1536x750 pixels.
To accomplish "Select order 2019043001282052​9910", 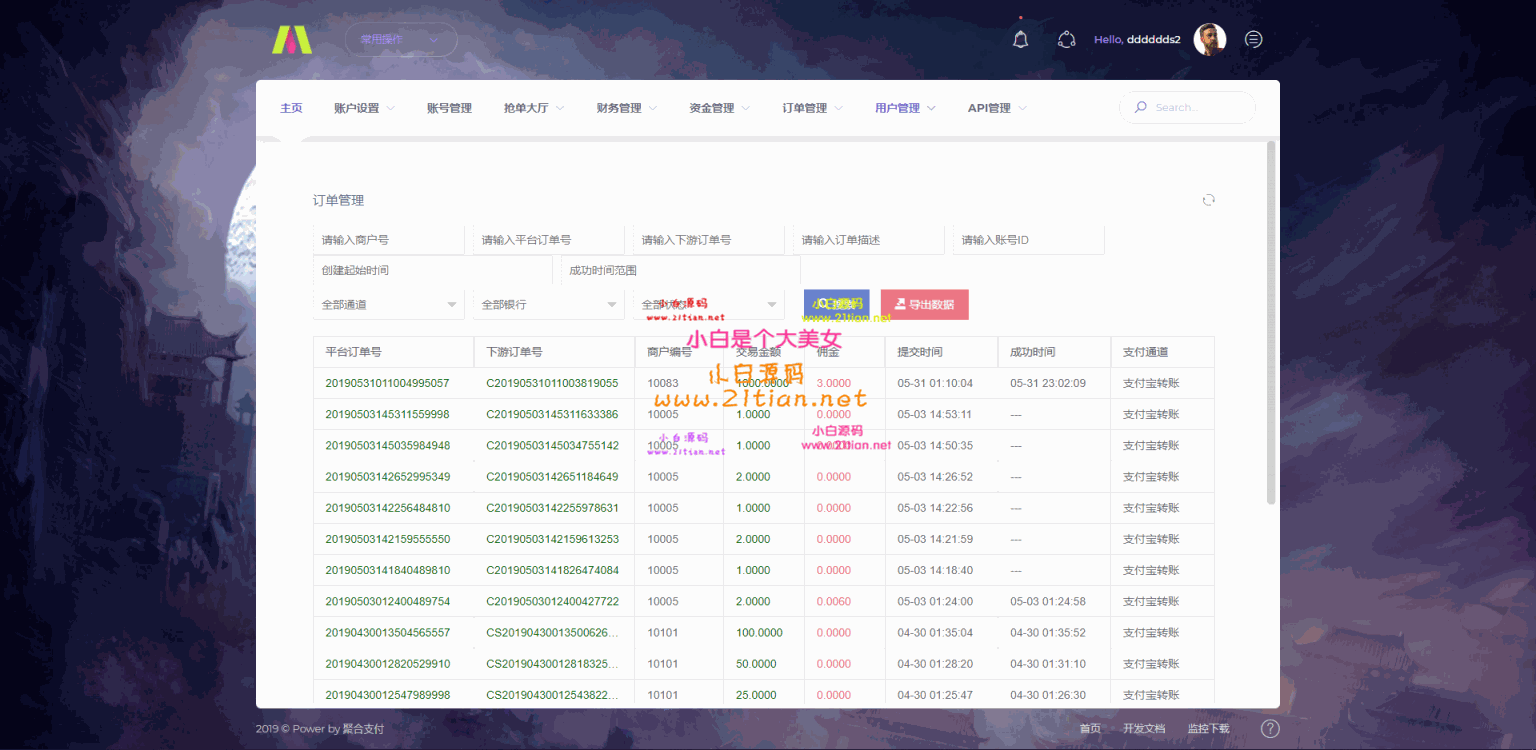I will coord(387,664).
